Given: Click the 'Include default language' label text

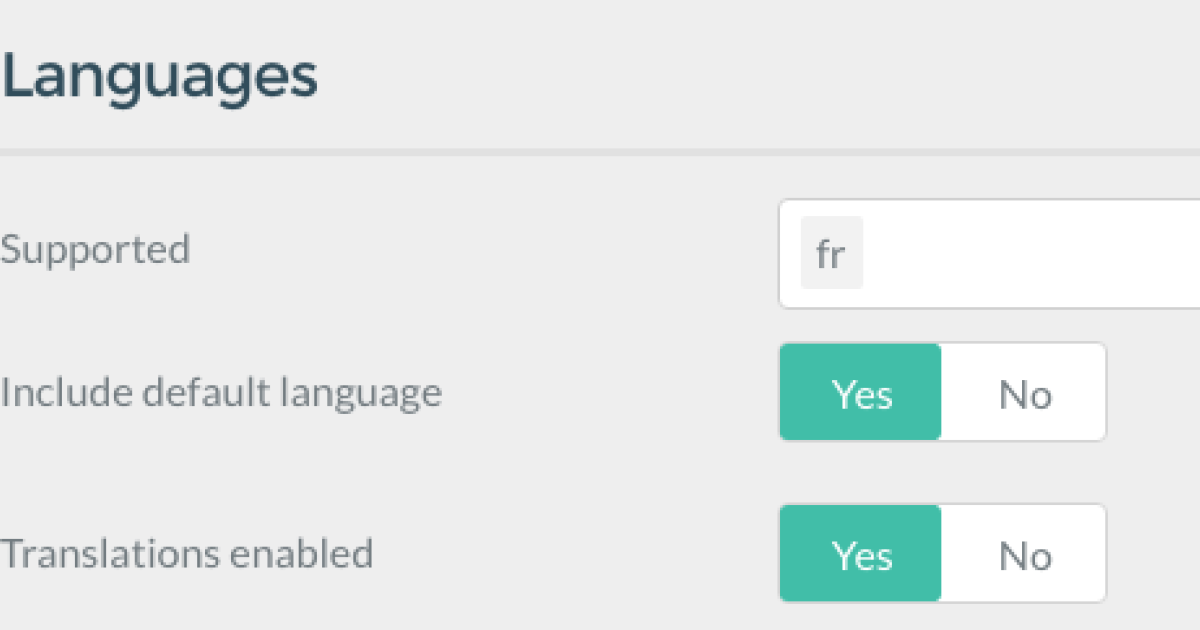Looking at the screenshot, I should tap(220, 392).
